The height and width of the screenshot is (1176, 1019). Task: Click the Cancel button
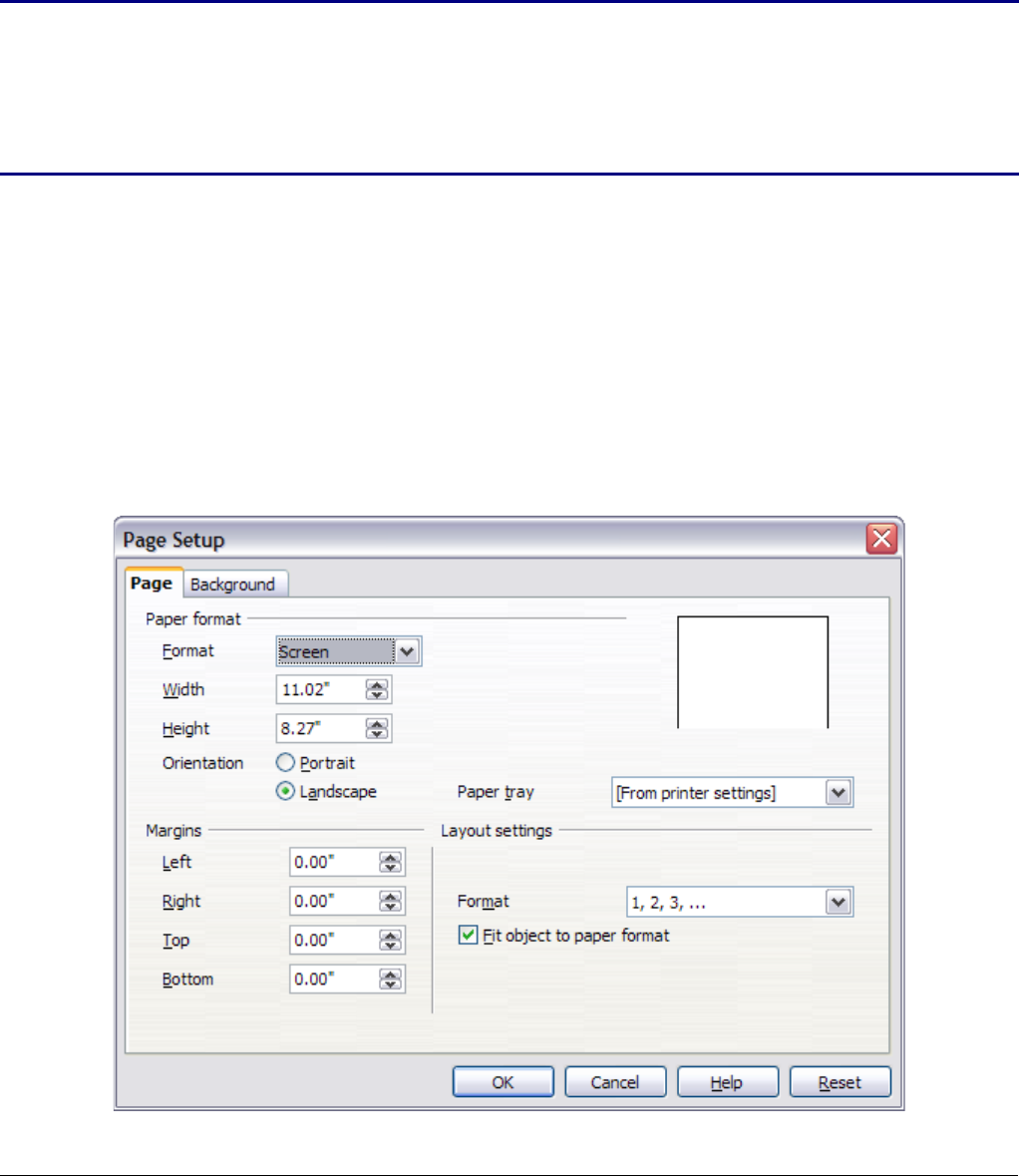(x=615, y=1082)
